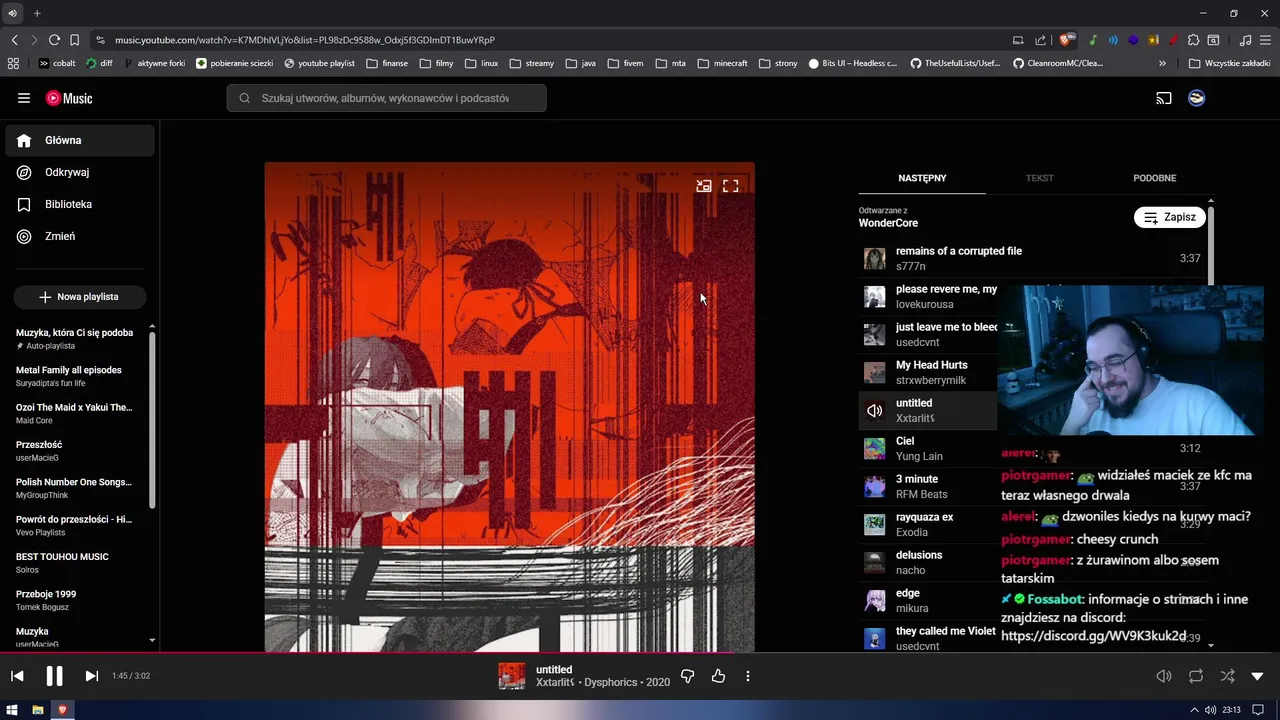Click the sidebar playlists scrollbar
The image size is (1280, 720).
tap(152, 420)
